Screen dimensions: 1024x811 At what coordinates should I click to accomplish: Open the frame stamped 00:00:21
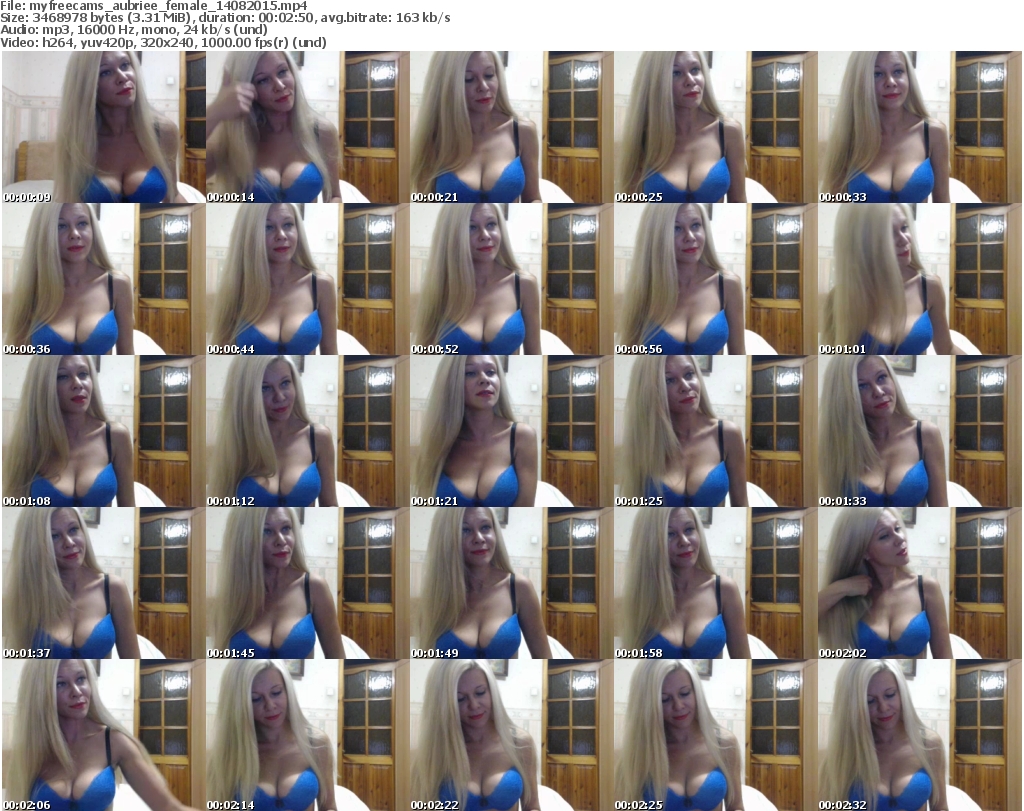pyautogui.click(x=511, y=127)
